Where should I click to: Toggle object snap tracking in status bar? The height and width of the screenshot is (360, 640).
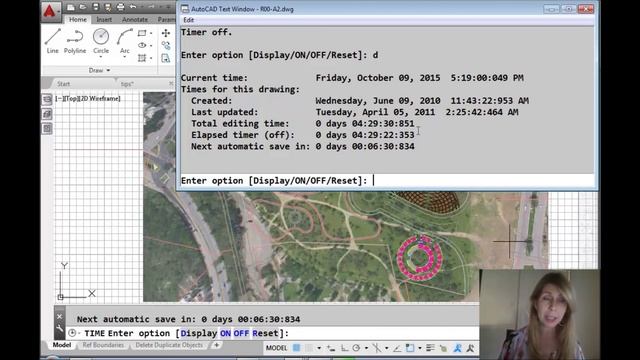tap(397, 348)
